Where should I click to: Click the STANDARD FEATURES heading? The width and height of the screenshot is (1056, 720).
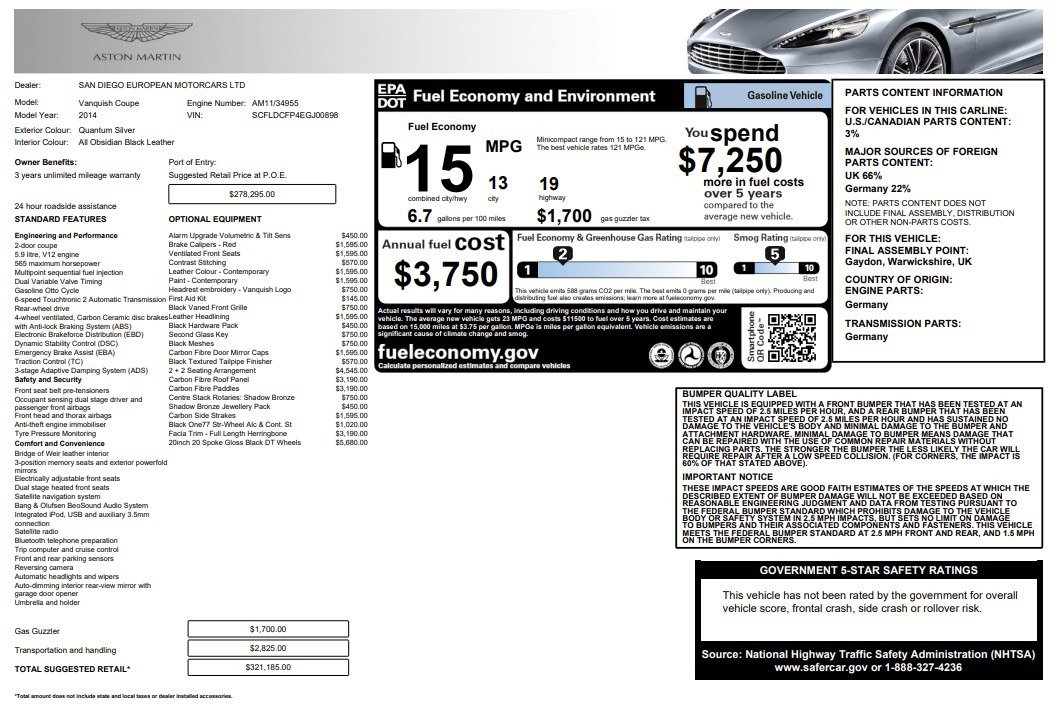61,219
